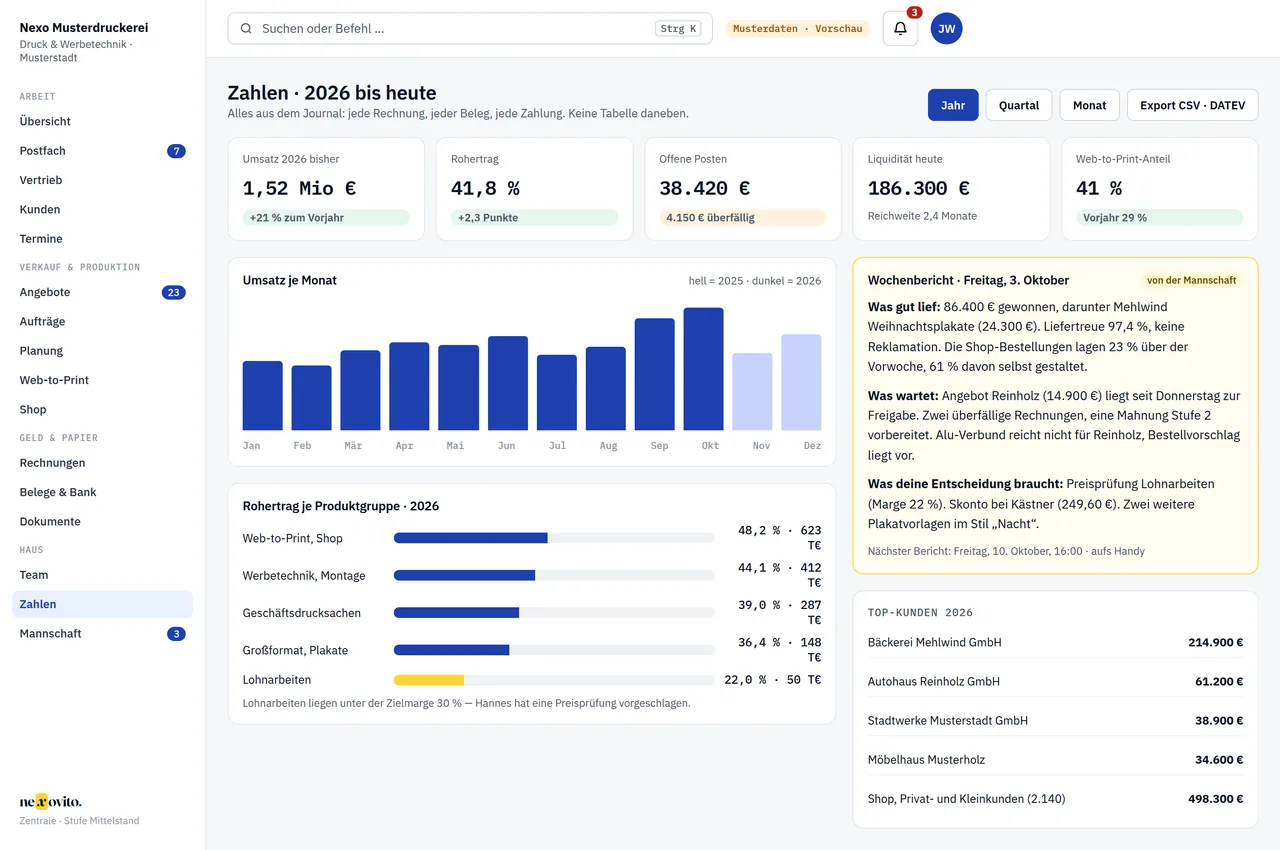Focus the search or command field
This screenshot has width=1280, height=850.
(x=470, y=28)
